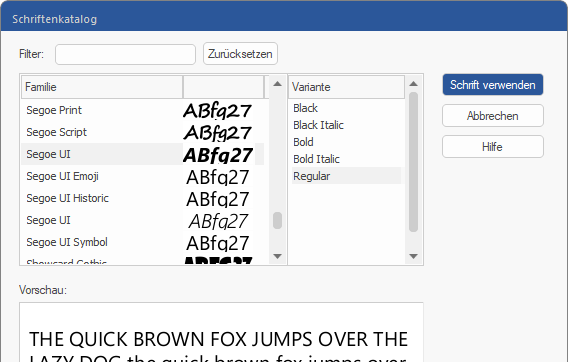Click Segoe UI Historic preview sample
The width and height of the screenshot is (568, 362).
click(x=218, y=199)
